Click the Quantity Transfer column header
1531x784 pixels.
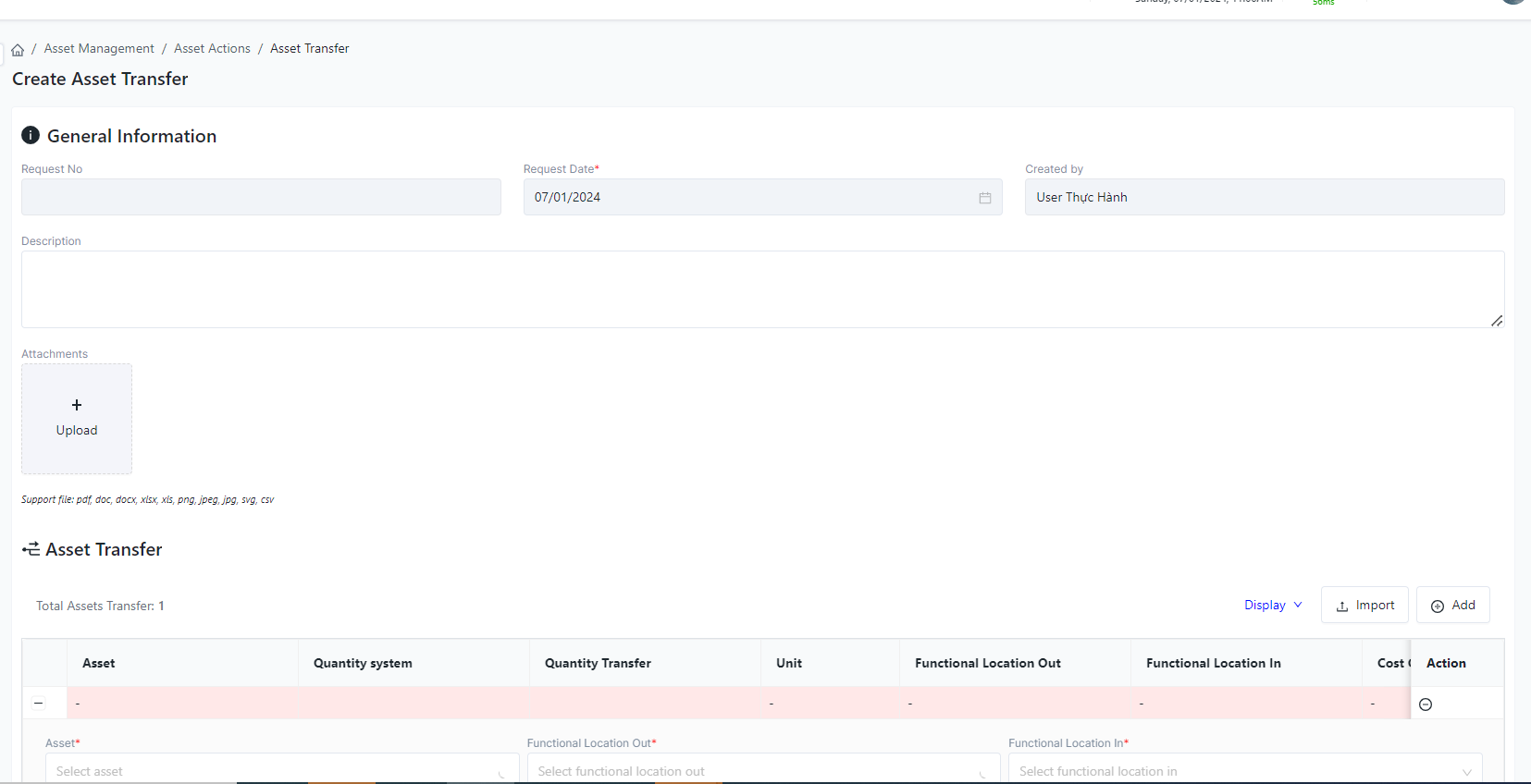(598, 663)
